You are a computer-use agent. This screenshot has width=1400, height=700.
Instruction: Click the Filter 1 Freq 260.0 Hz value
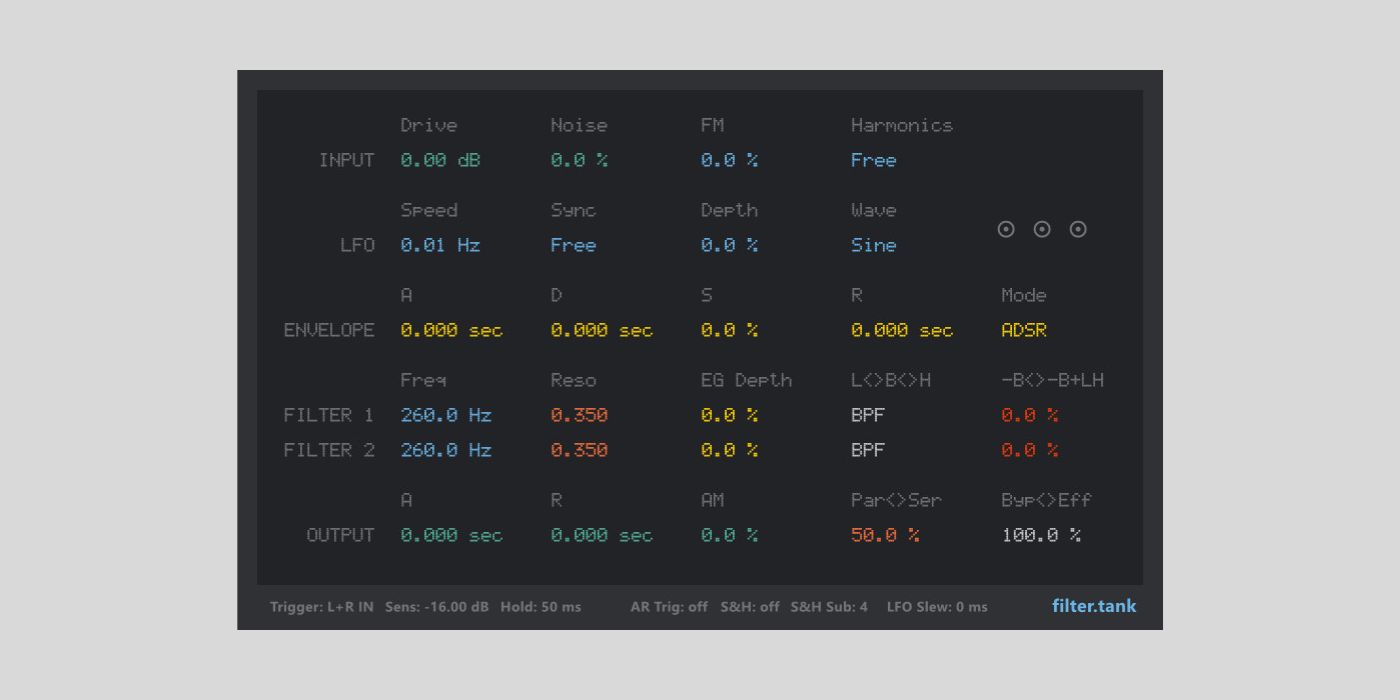[446, 415]
